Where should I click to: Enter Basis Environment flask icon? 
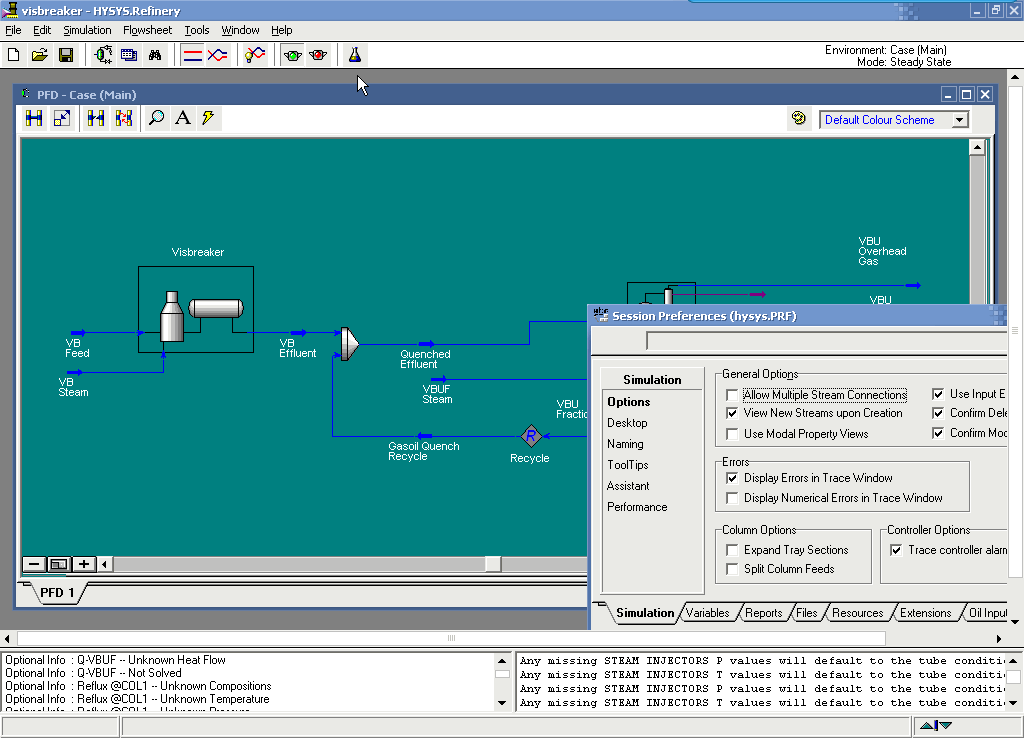click(355, 55)
